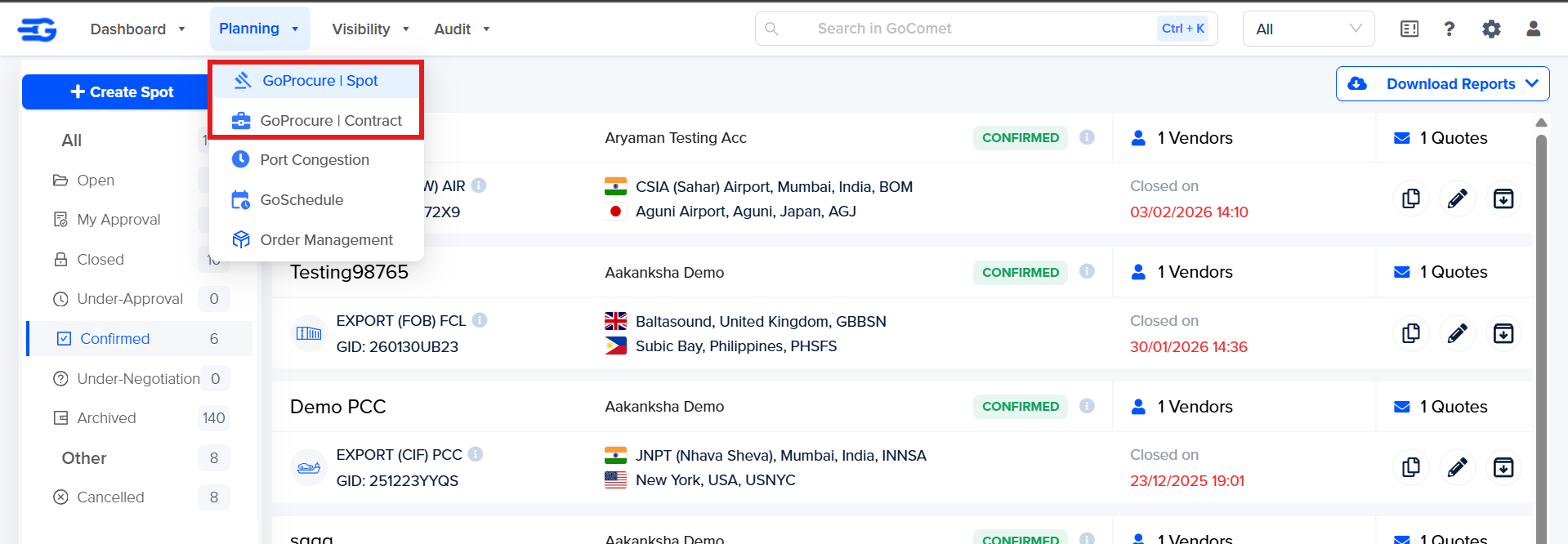Copy the Aryaman Testing Acc spot
This screenshot has width=1568, height=544.
1411,198
